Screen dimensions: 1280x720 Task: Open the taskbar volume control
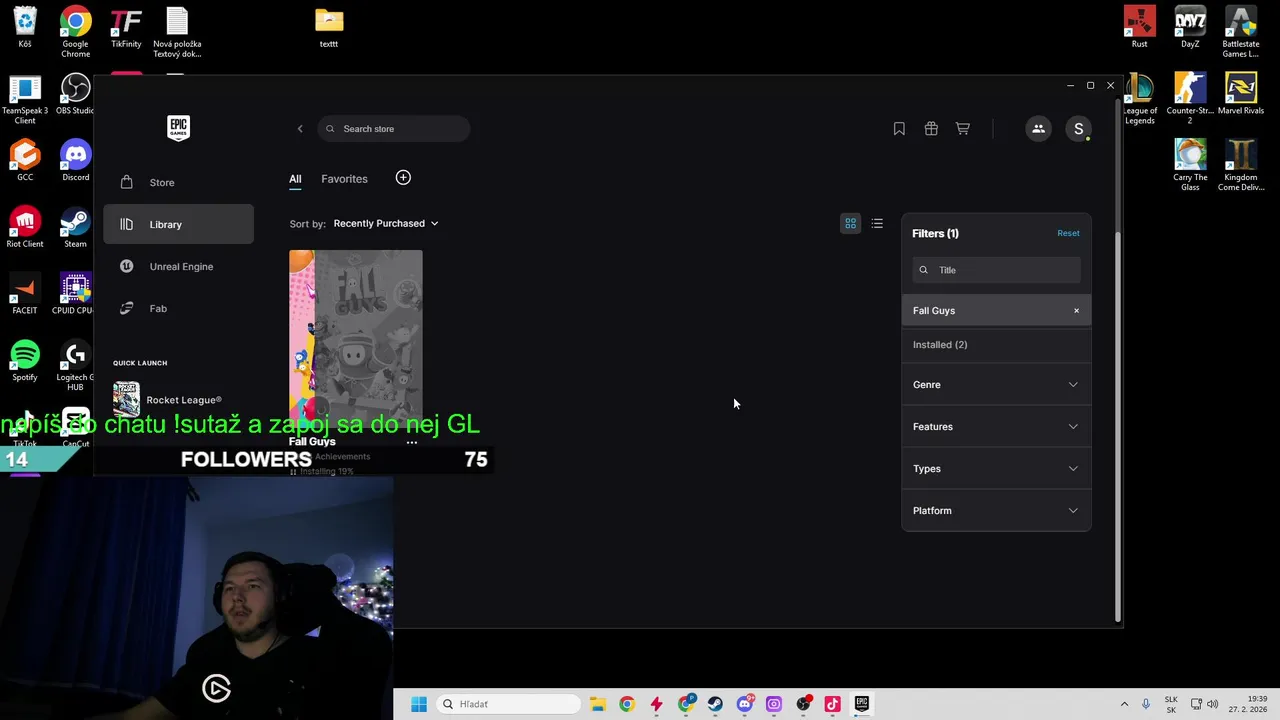pyautogui.click(x=1213, y=704)
